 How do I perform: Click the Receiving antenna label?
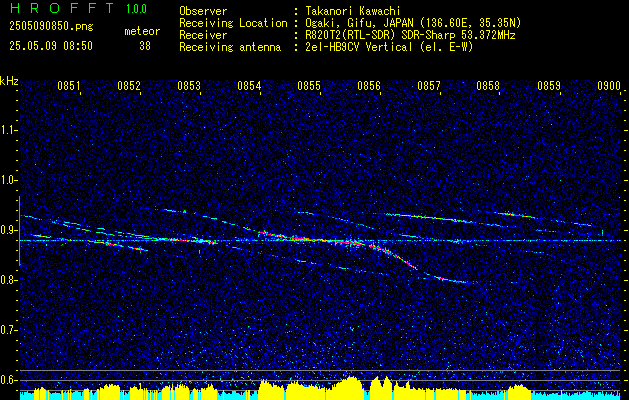coord(230,47)
